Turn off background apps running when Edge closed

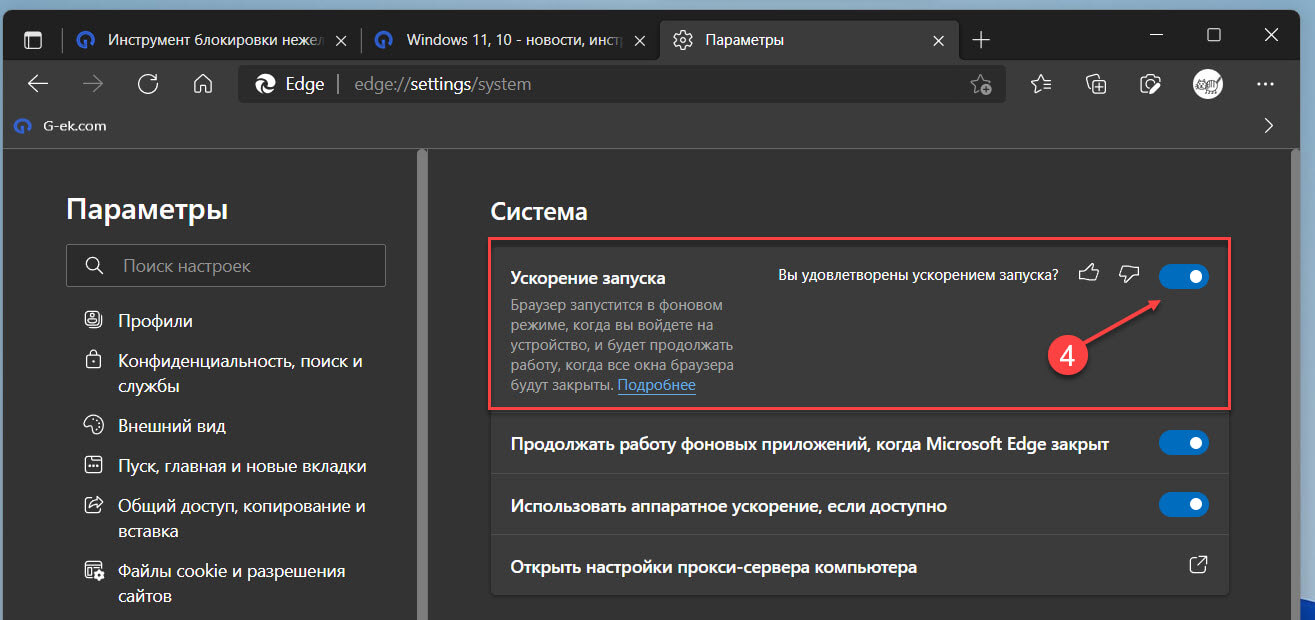(x=1184, y=443)
